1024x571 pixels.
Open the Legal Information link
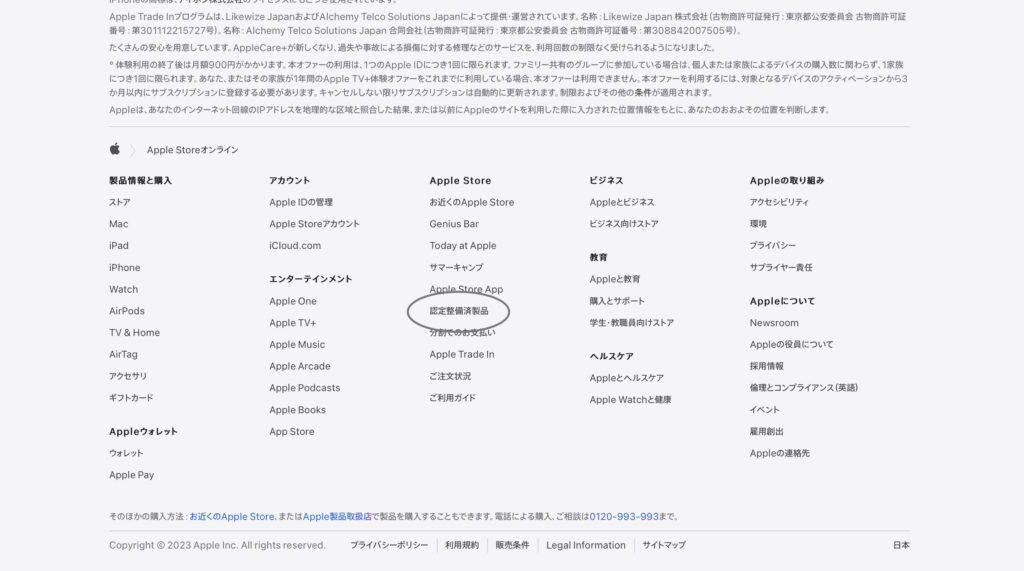(x=586, y=545)
